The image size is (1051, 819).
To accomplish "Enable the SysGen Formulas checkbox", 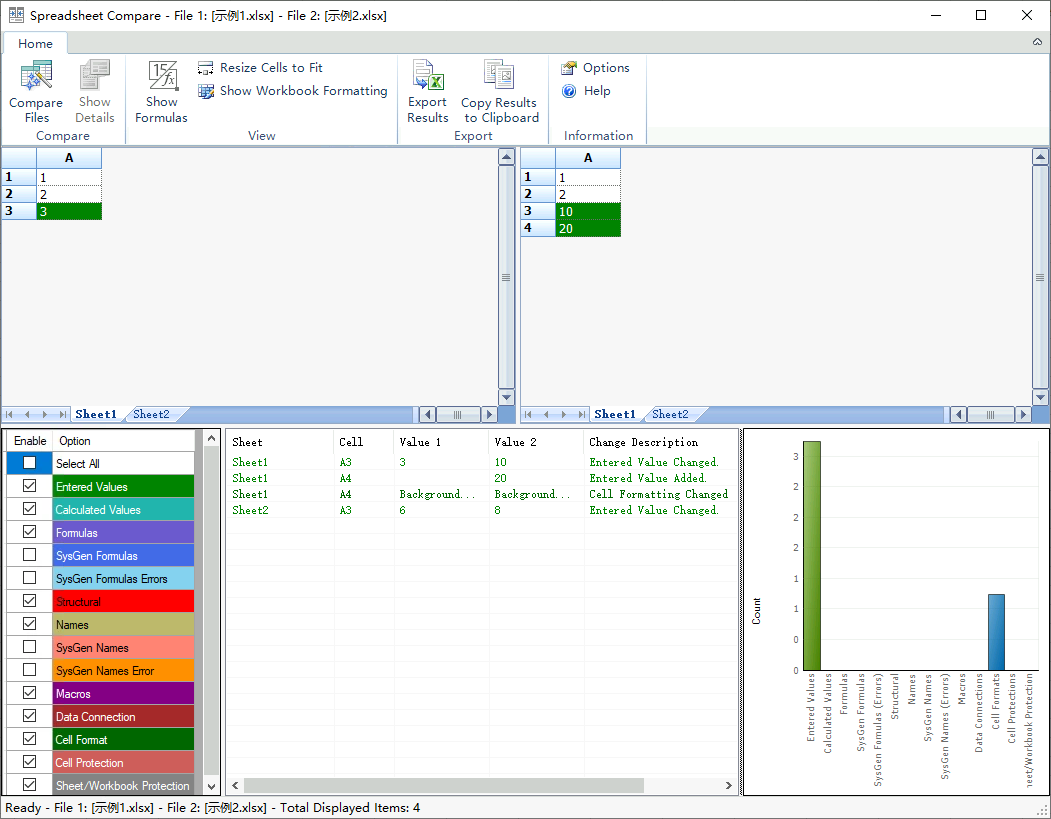I will click(30, 555).
